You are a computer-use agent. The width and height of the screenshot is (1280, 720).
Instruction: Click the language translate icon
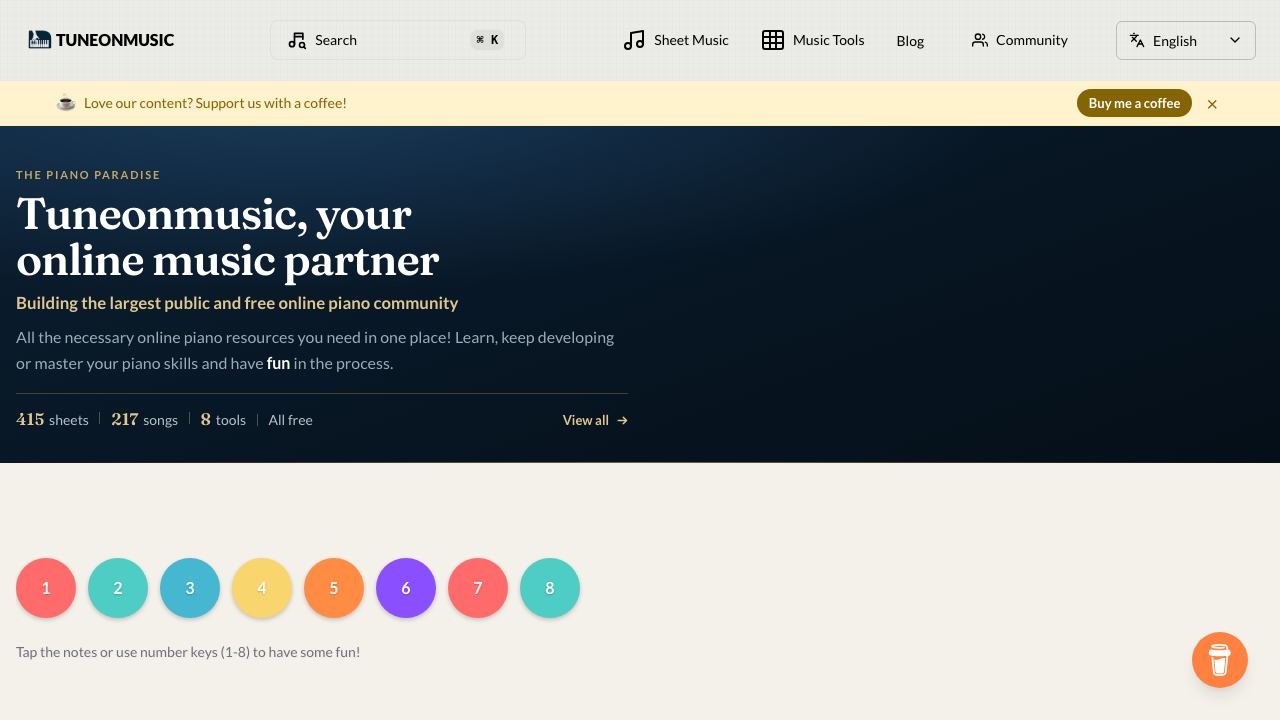click(x=1137, y=40)
